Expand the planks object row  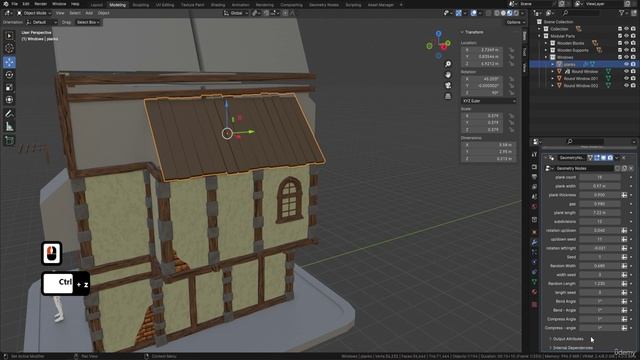(553, 64)
